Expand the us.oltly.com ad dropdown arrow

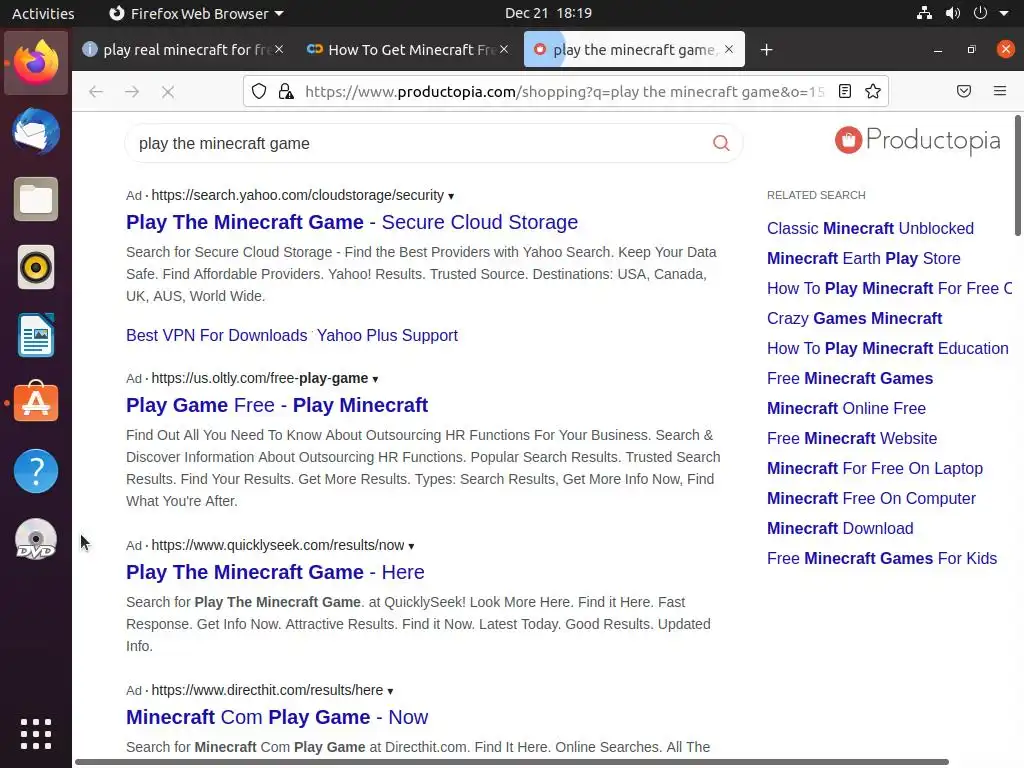[375, 379]
